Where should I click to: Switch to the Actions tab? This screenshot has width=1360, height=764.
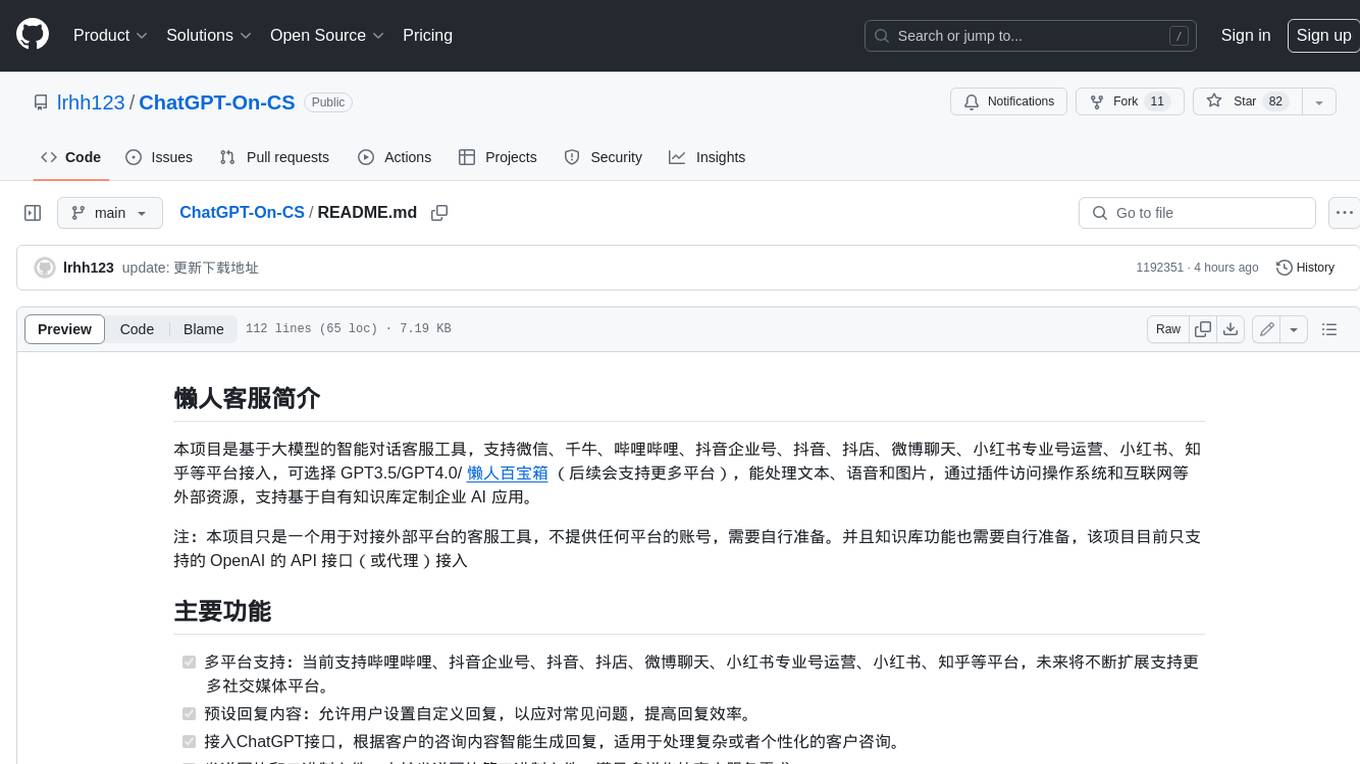395,157
